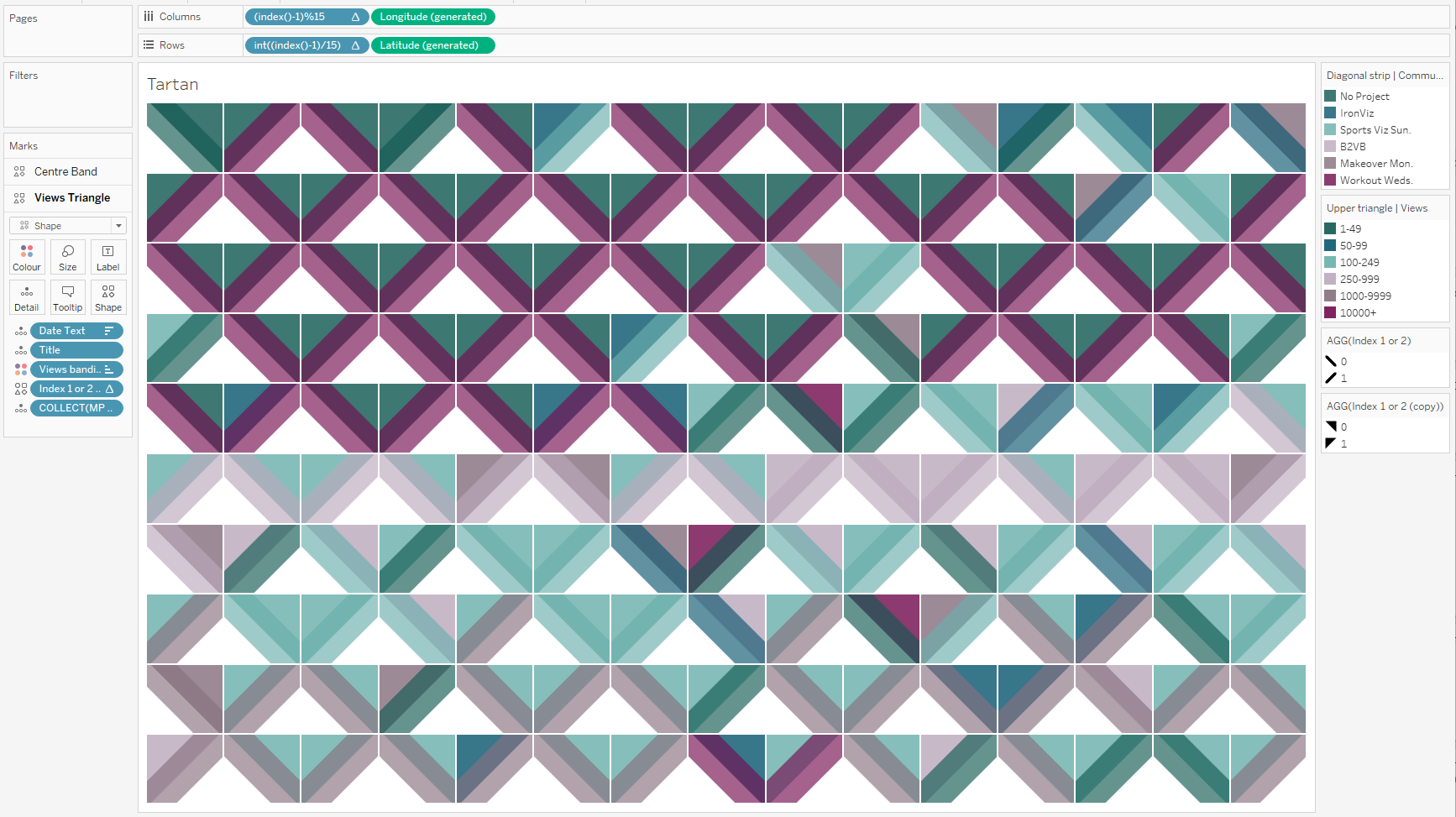Select Makeover Mon. legend colour

(x=1330, y=163)
